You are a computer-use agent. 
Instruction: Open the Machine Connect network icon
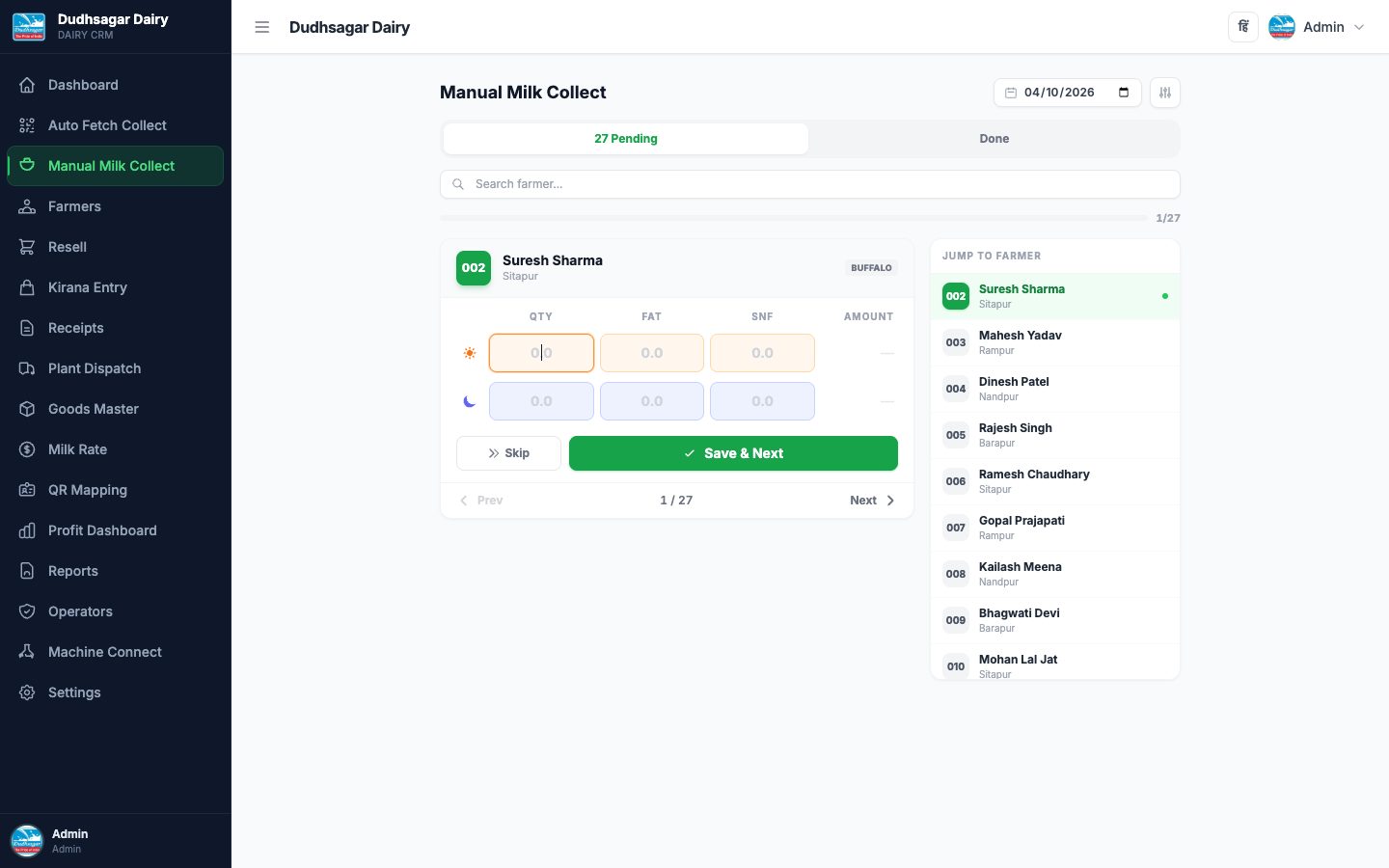[x=27, y=652]
